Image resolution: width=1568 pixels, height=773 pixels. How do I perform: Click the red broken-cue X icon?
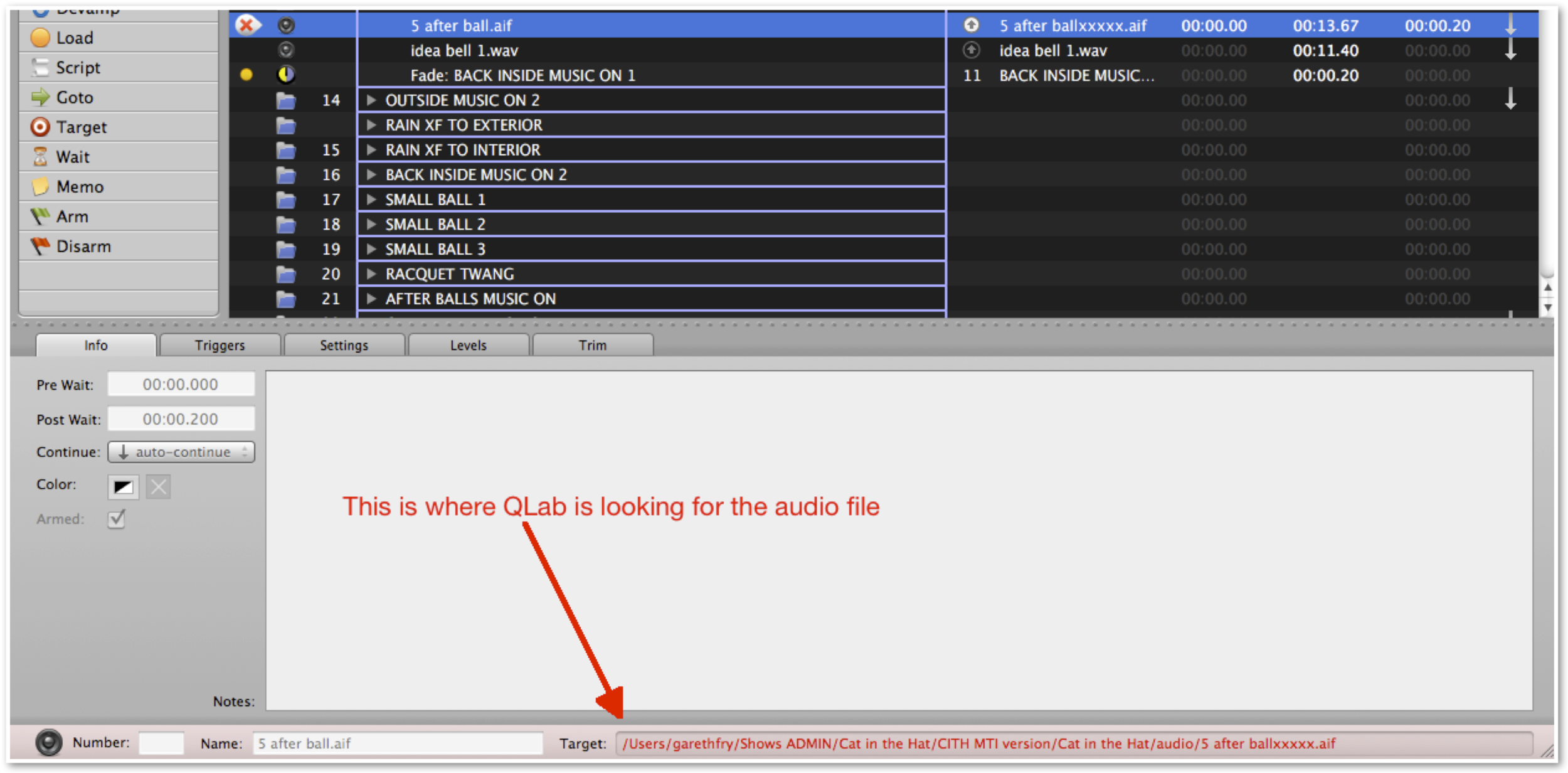pos(246,25)
